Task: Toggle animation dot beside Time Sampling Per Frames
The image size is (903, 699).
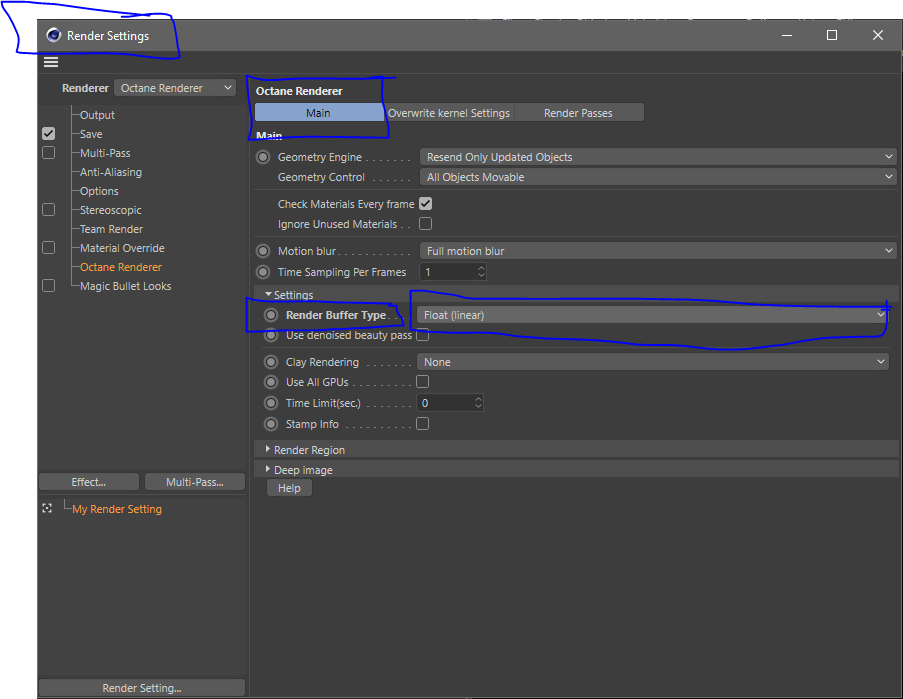Action: point(263,272)
